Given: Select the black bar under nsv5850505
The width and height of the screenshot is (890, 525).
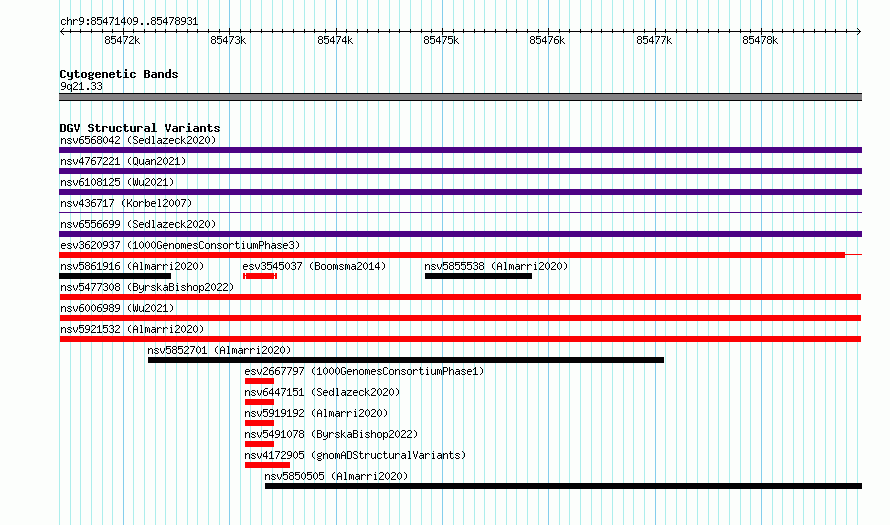Looking at the screenshot, I should click(563, 486).
